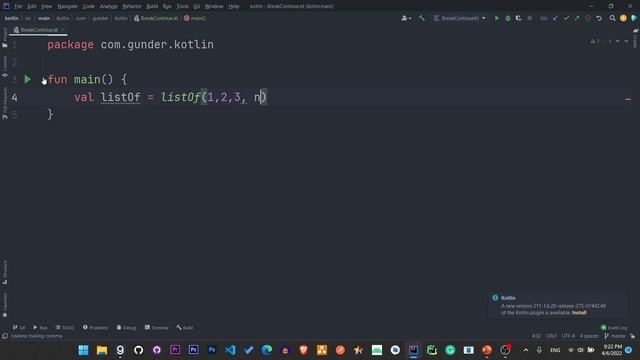
Task: Click the orange IDE updates icon
Action: coord(623,18)
